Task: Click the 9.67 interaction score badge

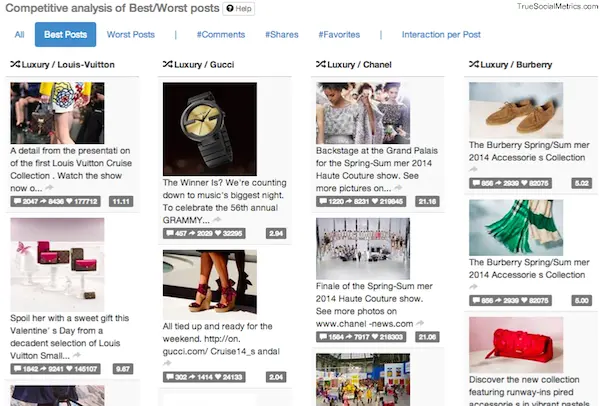Action: point(123,369)
